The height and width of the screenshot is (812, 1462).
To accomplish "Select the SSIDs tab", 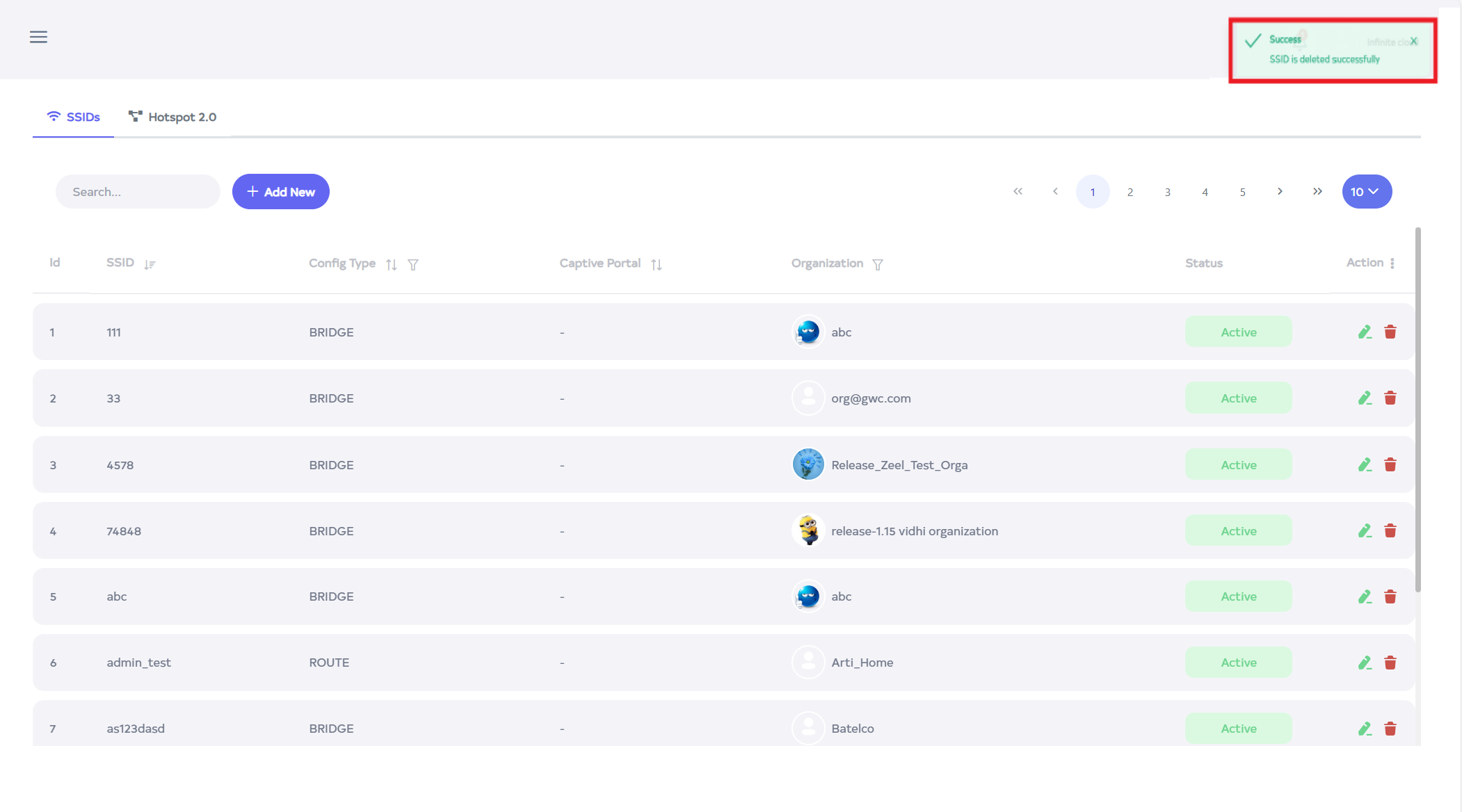I will click(x=74, y=117).
